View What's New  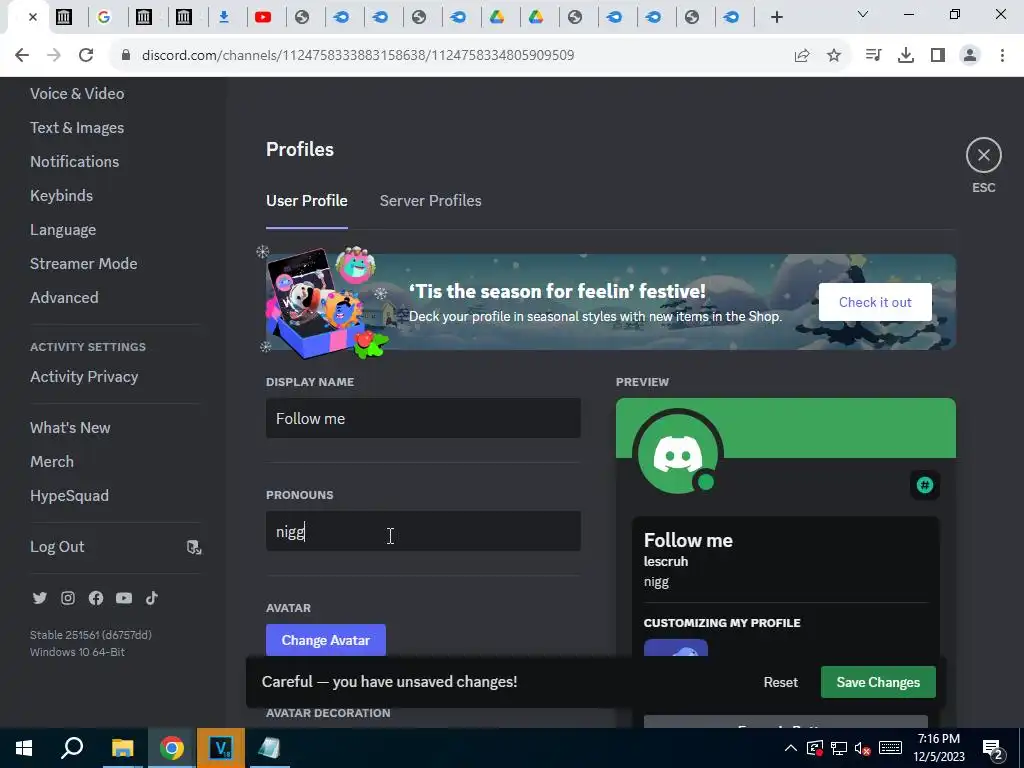[x=70, y=428]
